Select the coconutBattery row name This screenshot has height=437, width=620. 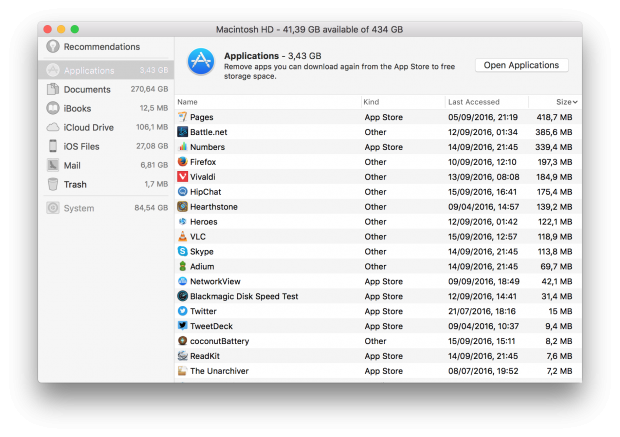(x=220, y=341)
